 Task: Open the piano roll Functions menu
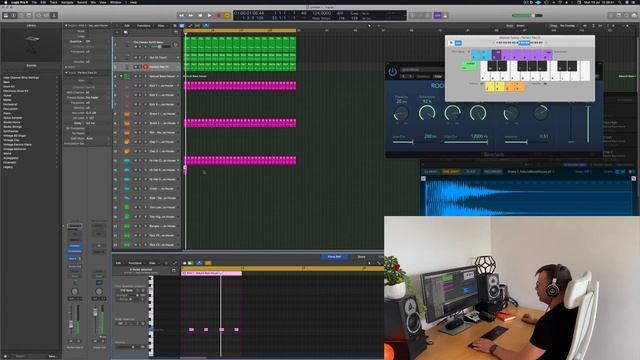135,263
